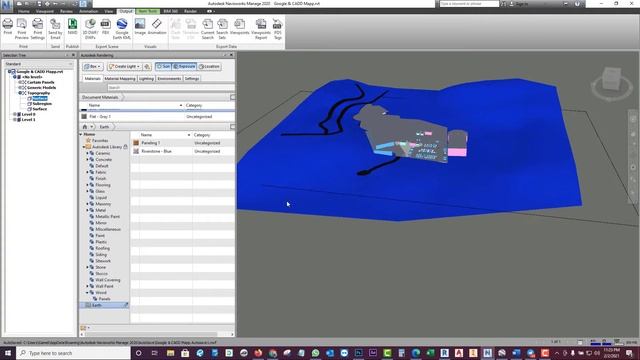Publish the model as NWD

click(x=72, y=27)
